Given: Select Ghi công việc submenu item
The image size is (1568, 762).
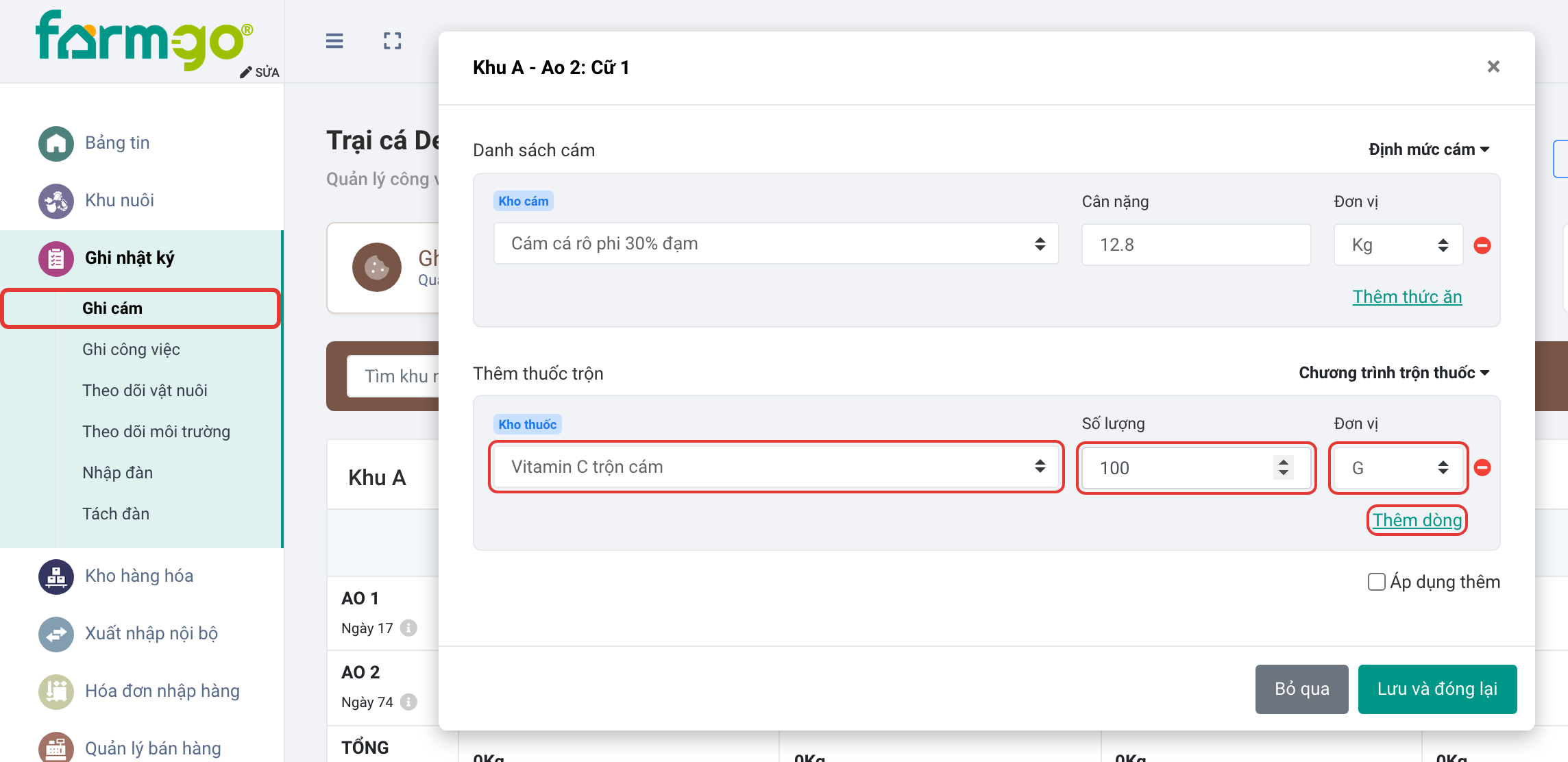Looking at the screenshot, I should click(x=131, y=349).
